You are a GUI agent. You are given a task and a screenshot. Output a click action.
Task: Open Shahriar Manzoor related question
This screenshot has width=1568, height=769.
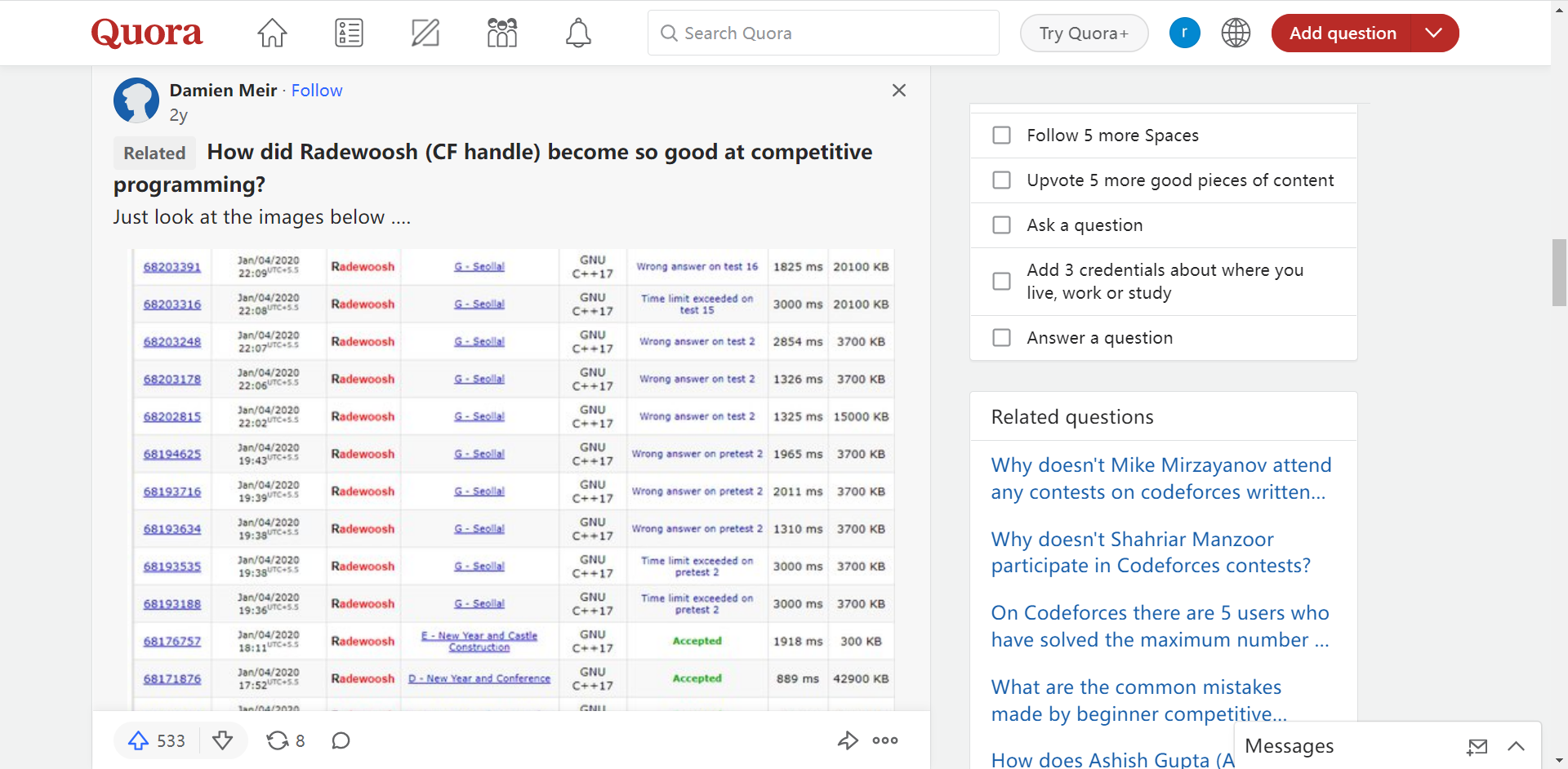(1151, 553)
